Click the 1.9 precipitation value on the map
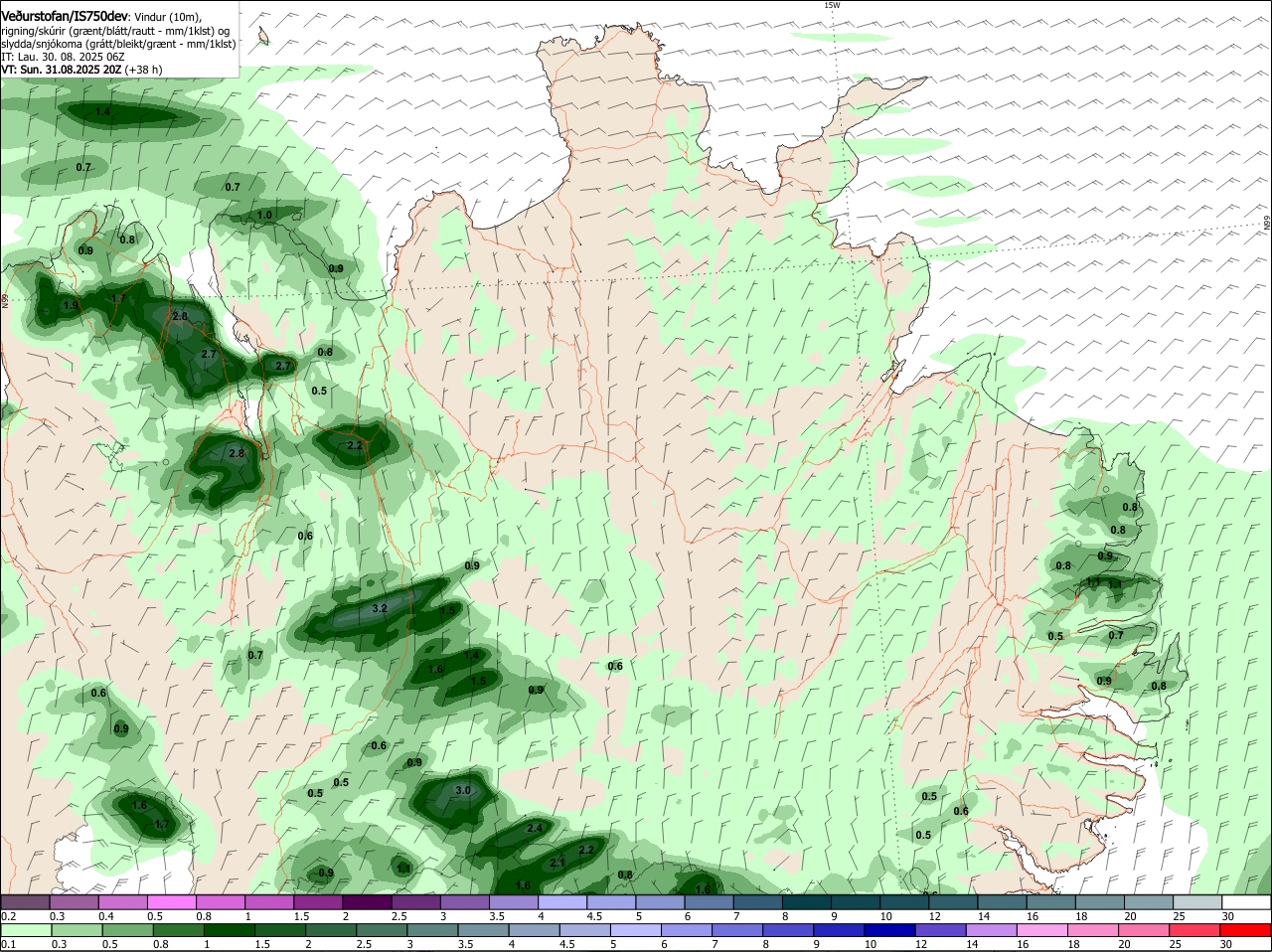The width and height of the screenshot is (1272, 952). coord(70,305)
